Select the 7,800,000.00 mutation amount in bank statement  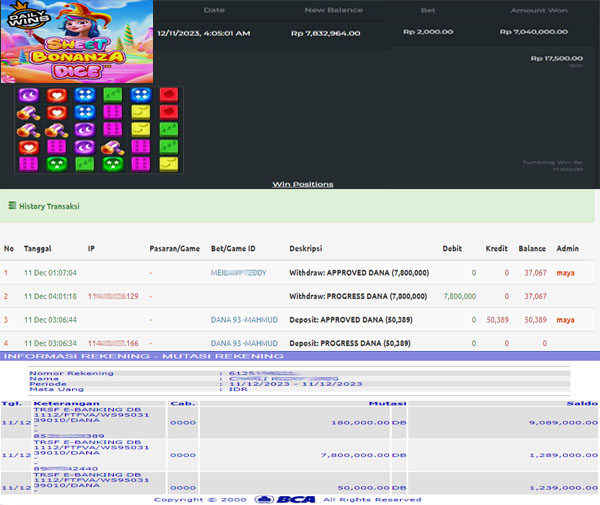355,455
